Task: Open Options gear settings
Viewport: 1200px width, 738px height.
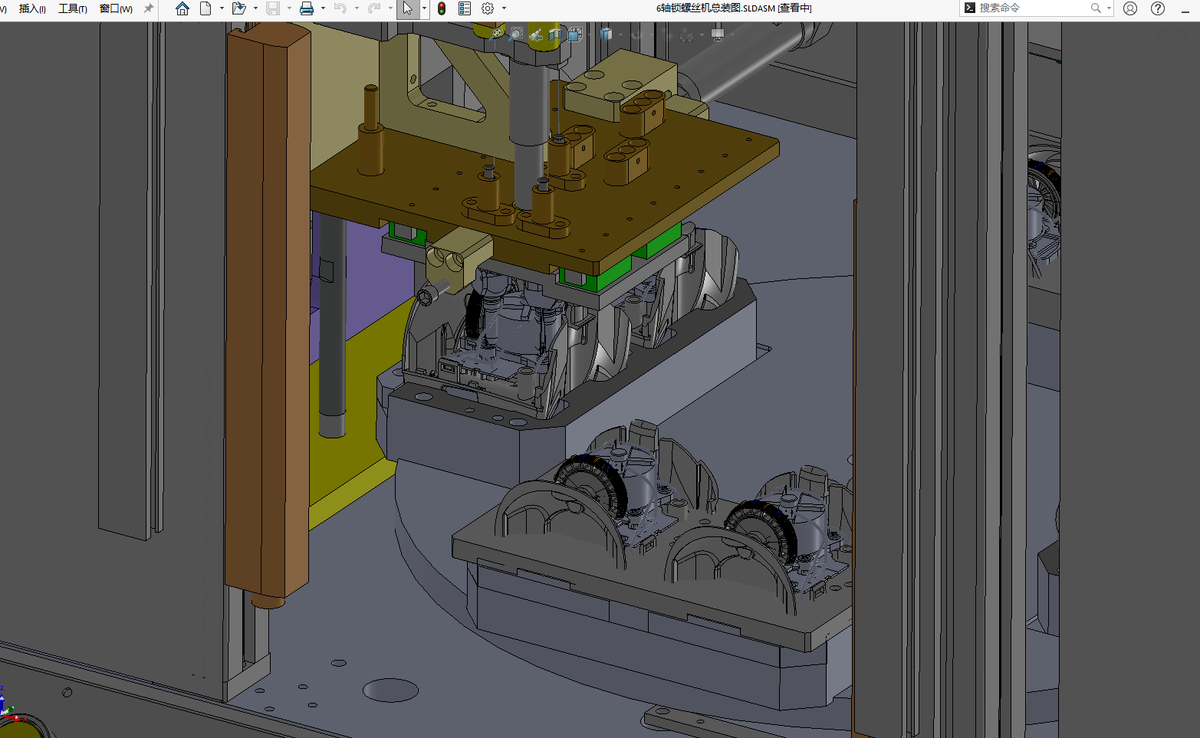Action: (x=488, y=8)
